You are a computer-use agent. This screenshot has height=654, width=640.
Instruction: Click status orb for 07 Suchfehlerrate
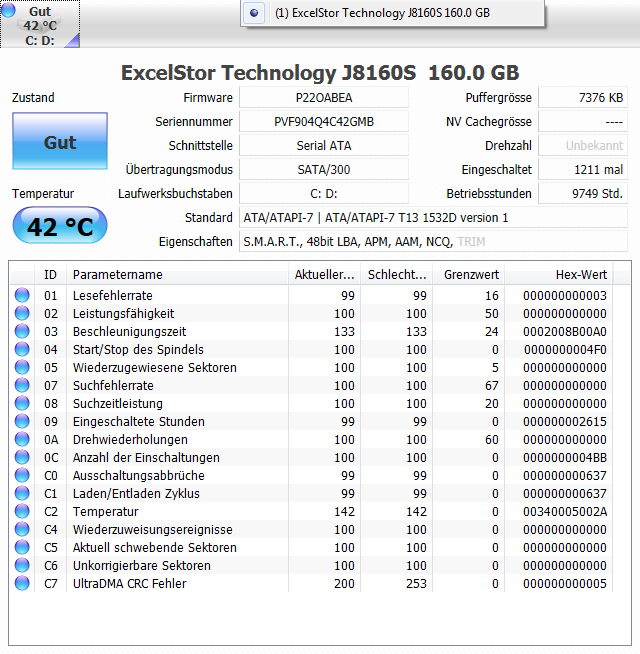pos(22,385)
